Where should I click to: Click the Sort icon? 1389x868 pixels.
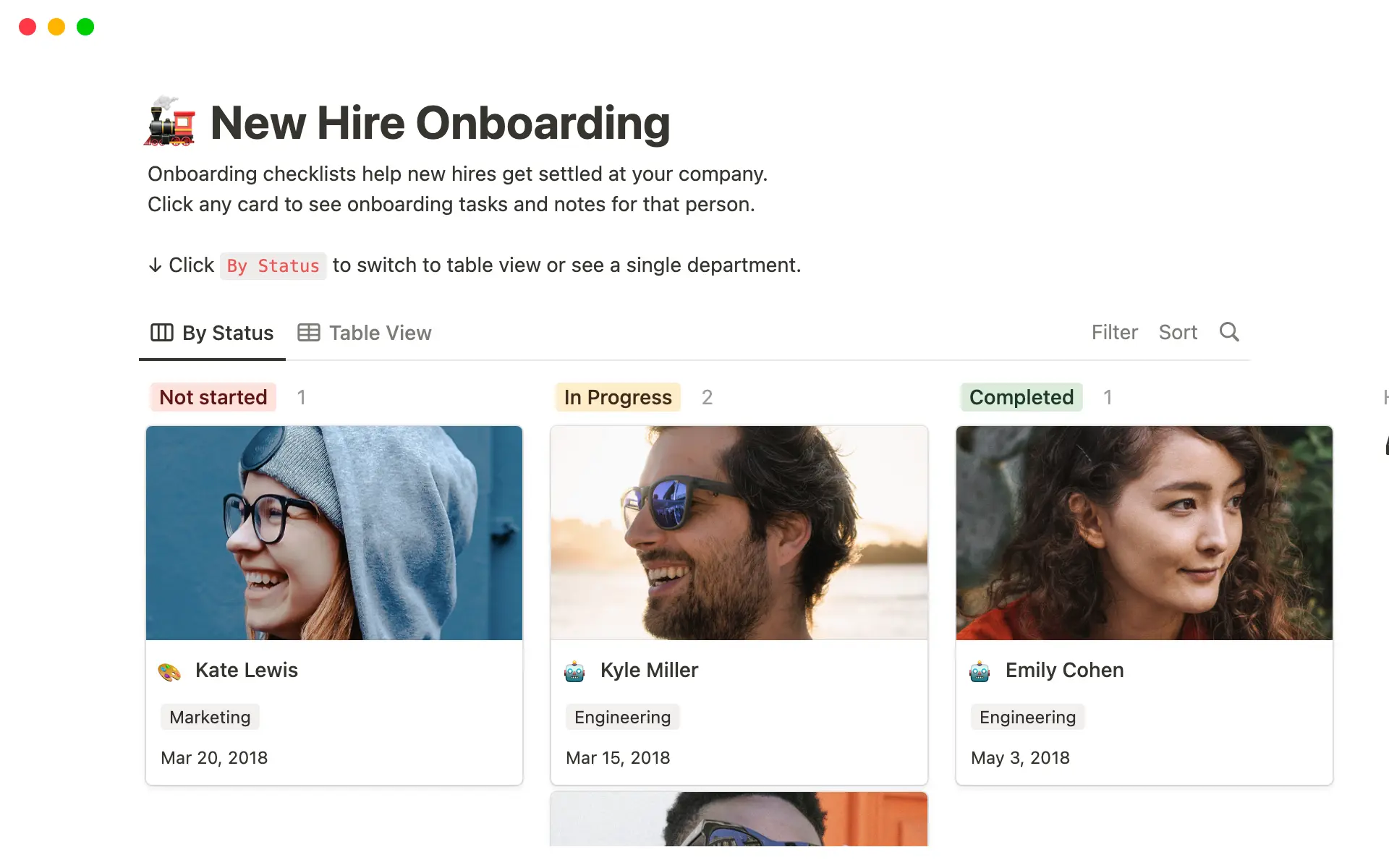tap(1179, 333)
